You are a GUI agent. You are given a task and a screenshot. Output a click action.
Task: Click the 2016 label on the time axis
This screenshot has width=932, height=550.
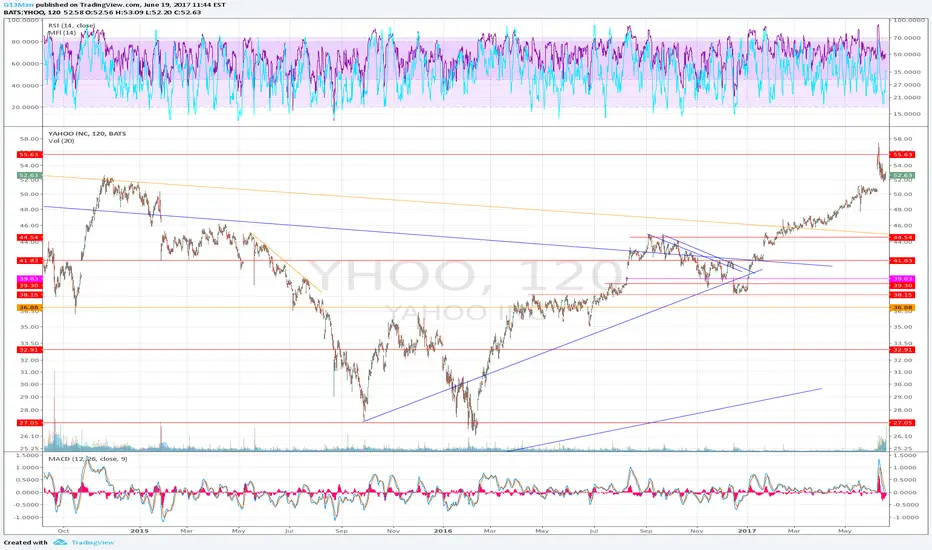(x=443, y=530)
